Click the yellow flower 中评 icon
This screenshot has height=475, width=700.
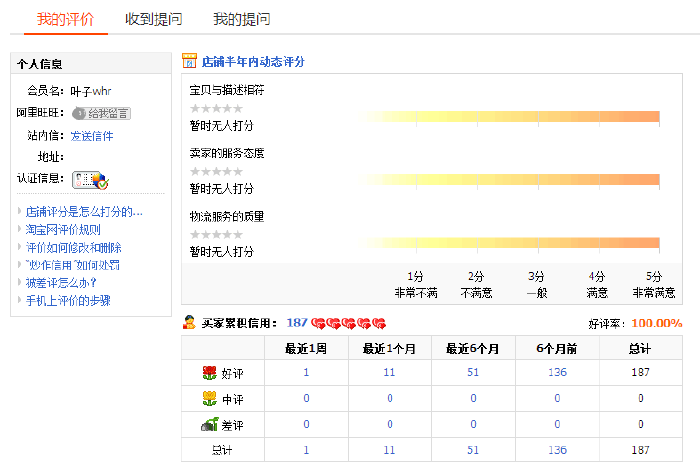click(x=209, y=398)
